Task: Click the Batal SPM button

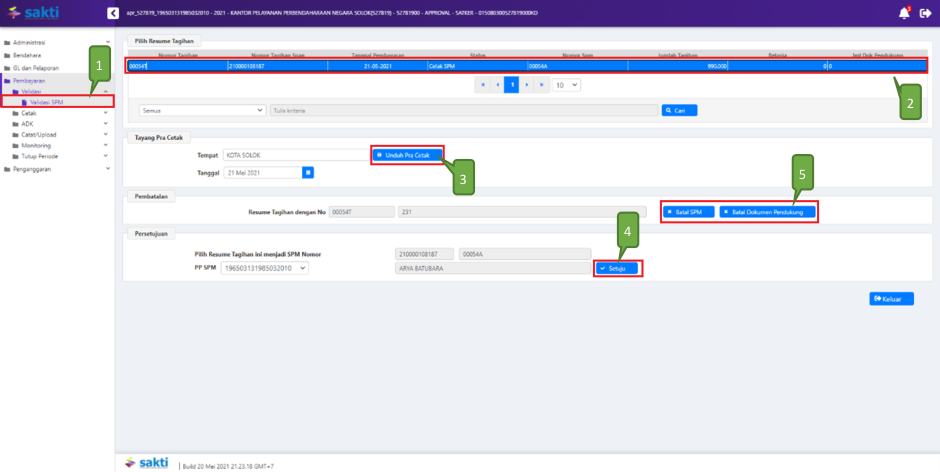Action: pos(687,212)
